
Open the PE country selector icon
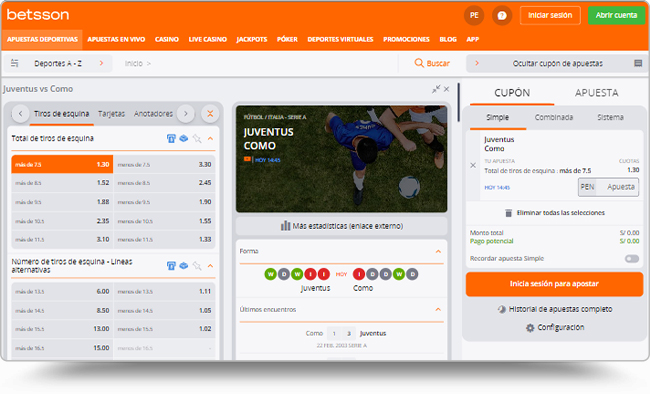[474, 15]
